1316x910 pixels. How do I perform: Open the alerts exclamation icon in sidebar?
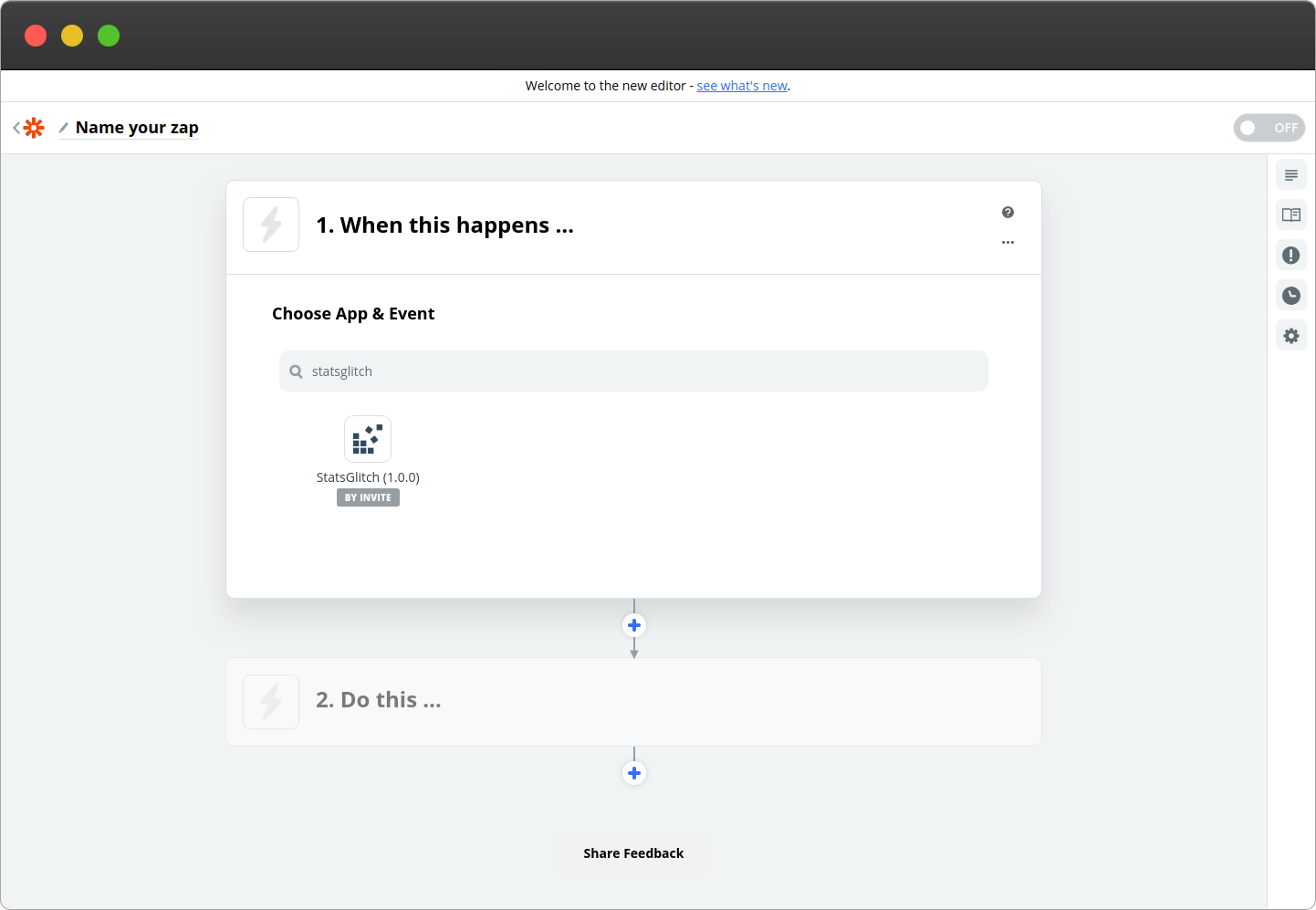pyautogui.click(x=1291, y=256)
